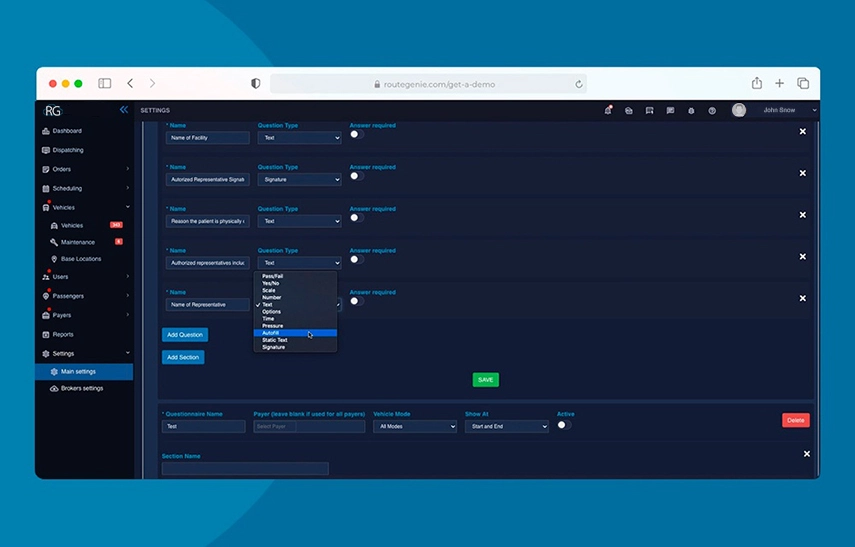Choose Pass/Fail in question type list
The height and width of the screenshot is (547, 855).
[x=295, y=276]
